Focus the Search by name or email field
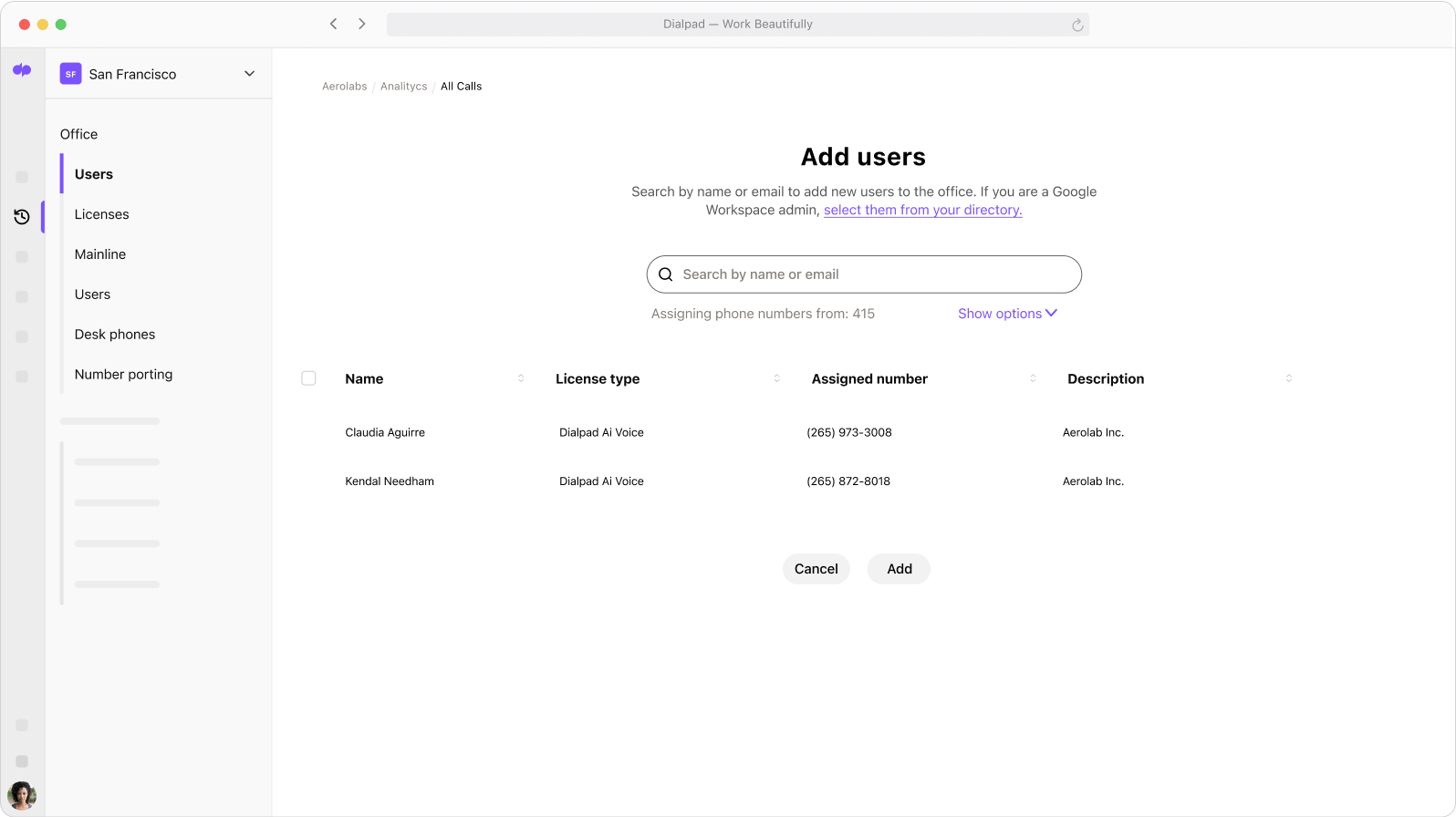Image resolution: width=1456 pixels, height=817 pixels. coord(864,274)
